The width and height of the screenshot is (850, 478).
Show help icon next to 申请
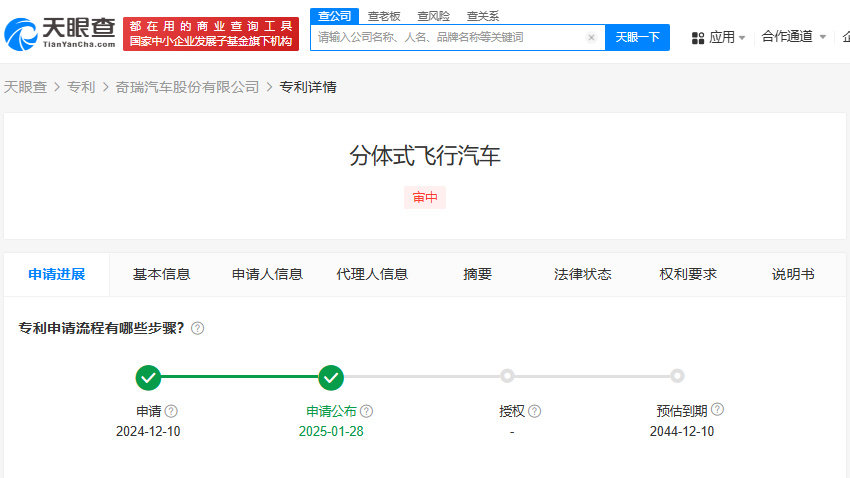(171, 411)
